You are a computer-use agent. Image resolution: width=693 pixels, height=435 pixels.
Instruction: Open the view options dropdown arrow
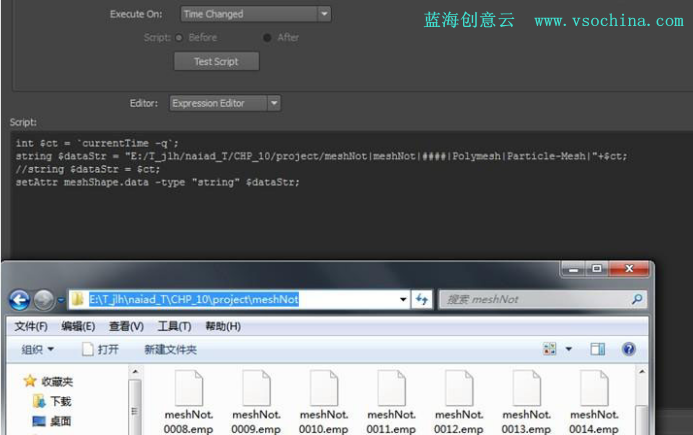[569, 349]
